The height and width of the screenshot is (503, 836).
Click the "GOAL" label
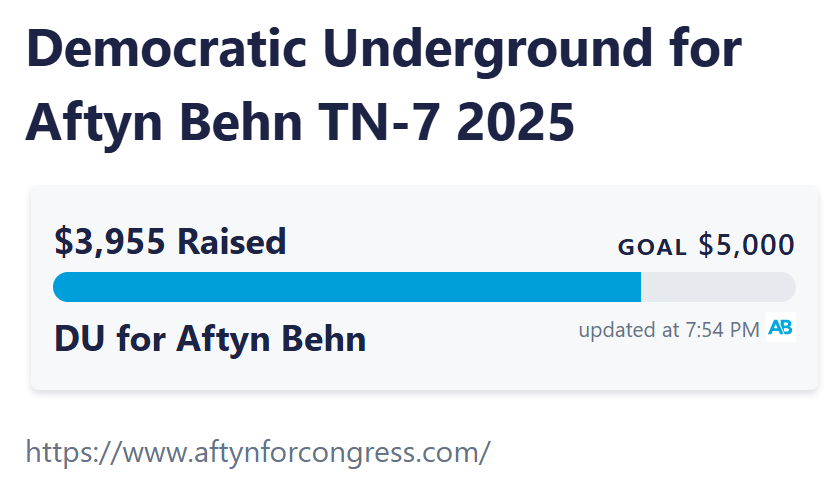(x=652, y=247)
